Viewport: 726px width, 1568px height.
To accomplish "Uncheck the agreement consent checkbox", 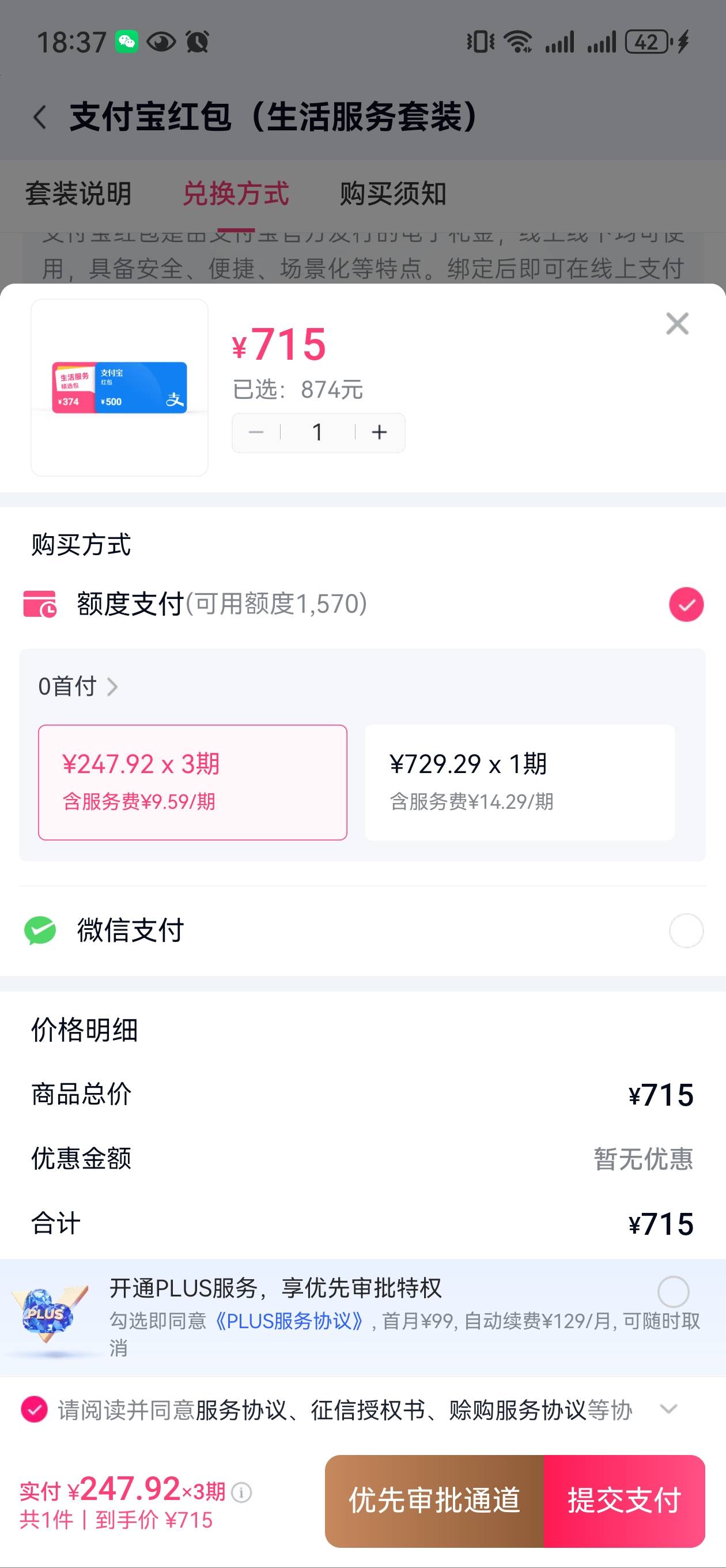I will pos(34,1409).
